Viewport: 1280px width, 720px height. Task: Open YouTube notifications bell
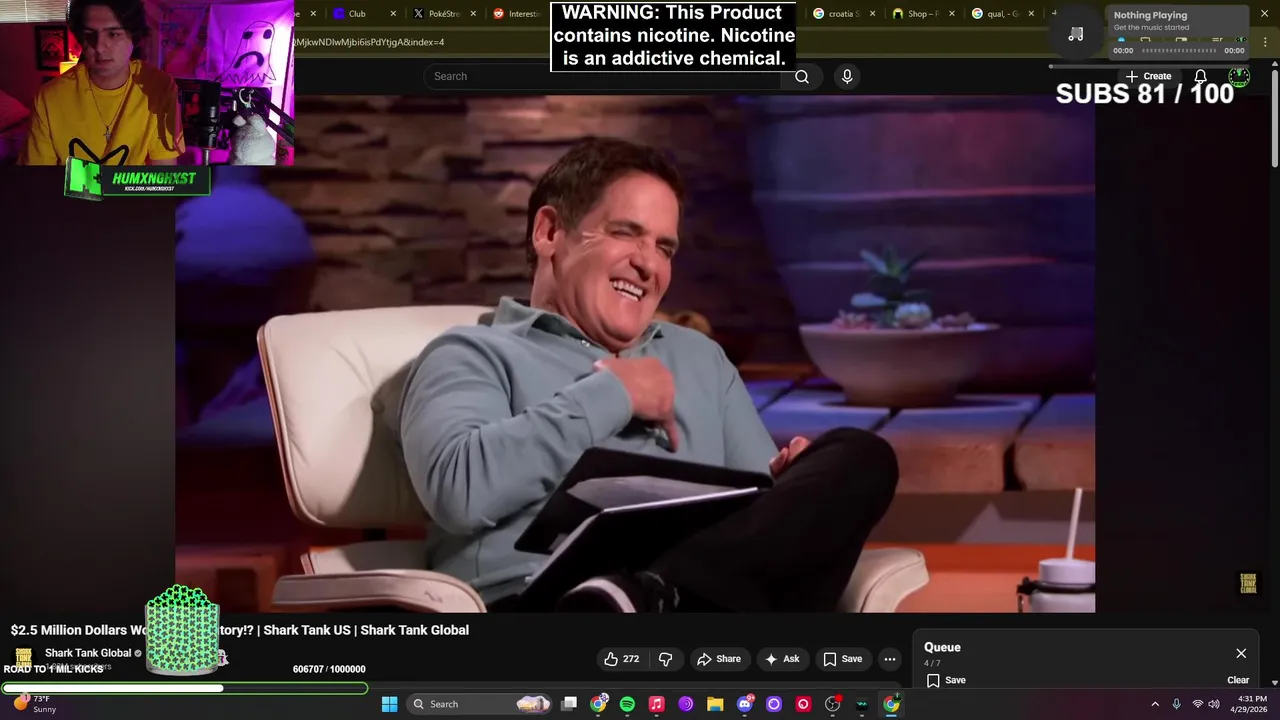(1200, 76)
